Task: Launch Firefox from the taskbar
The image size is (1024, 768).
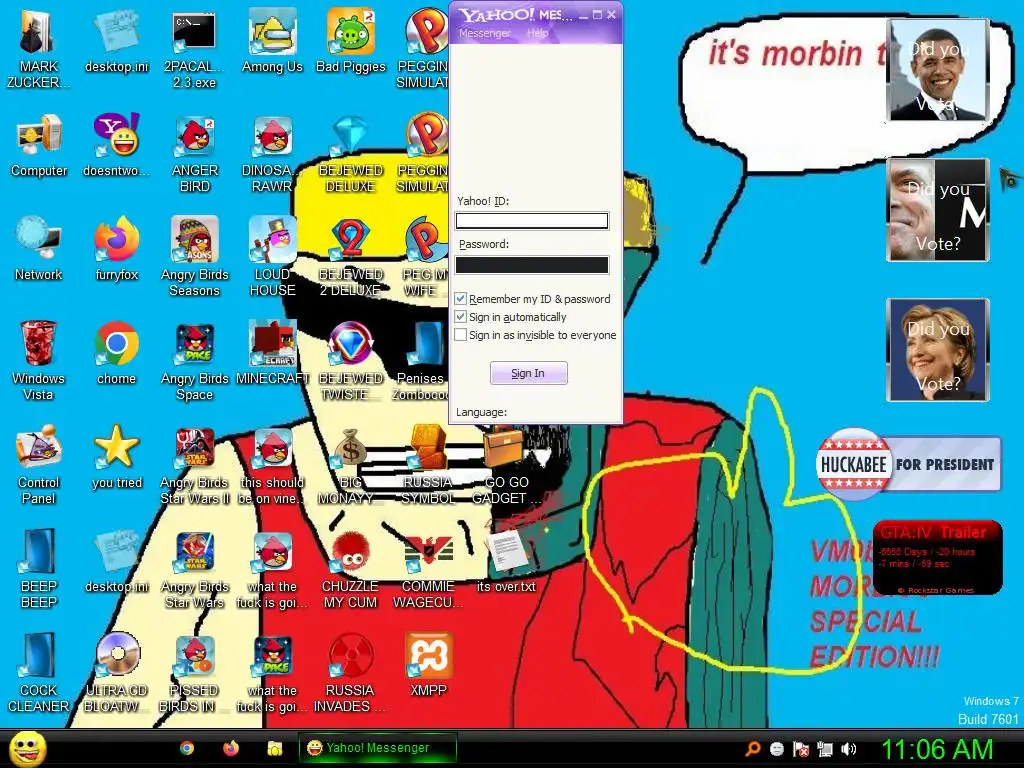Action: (231, 748)
